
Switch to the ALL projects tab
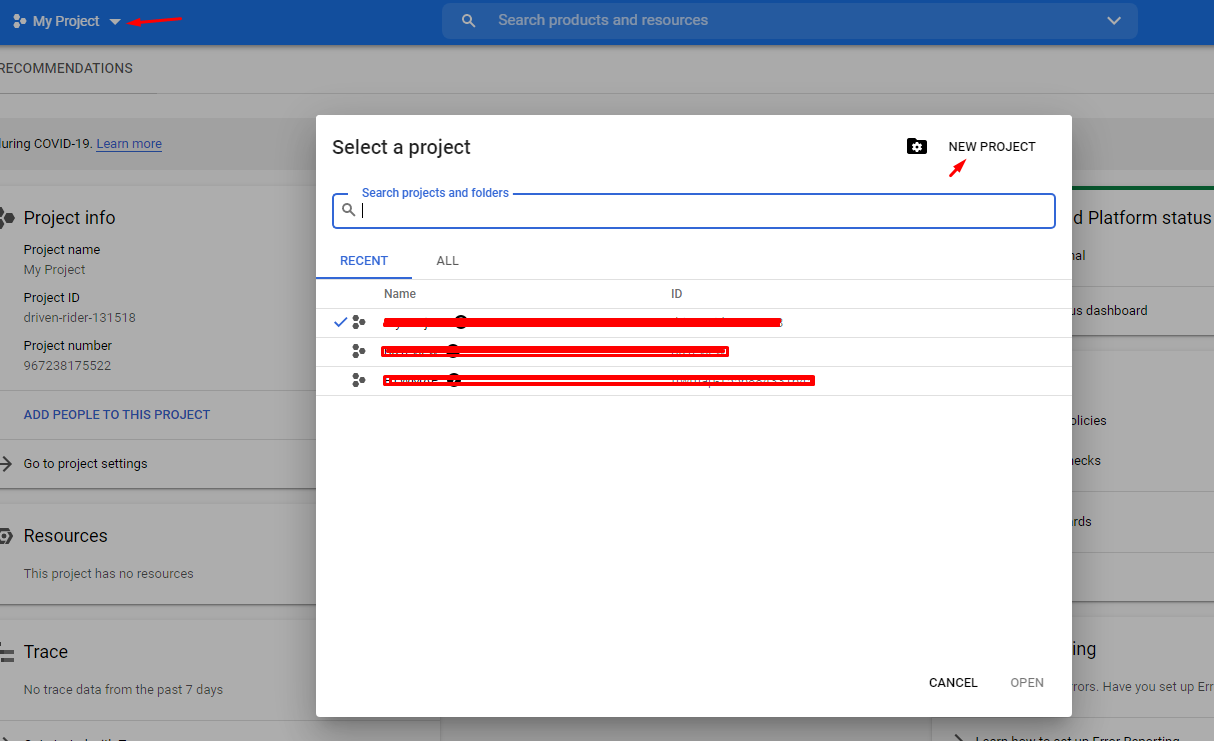447,260
